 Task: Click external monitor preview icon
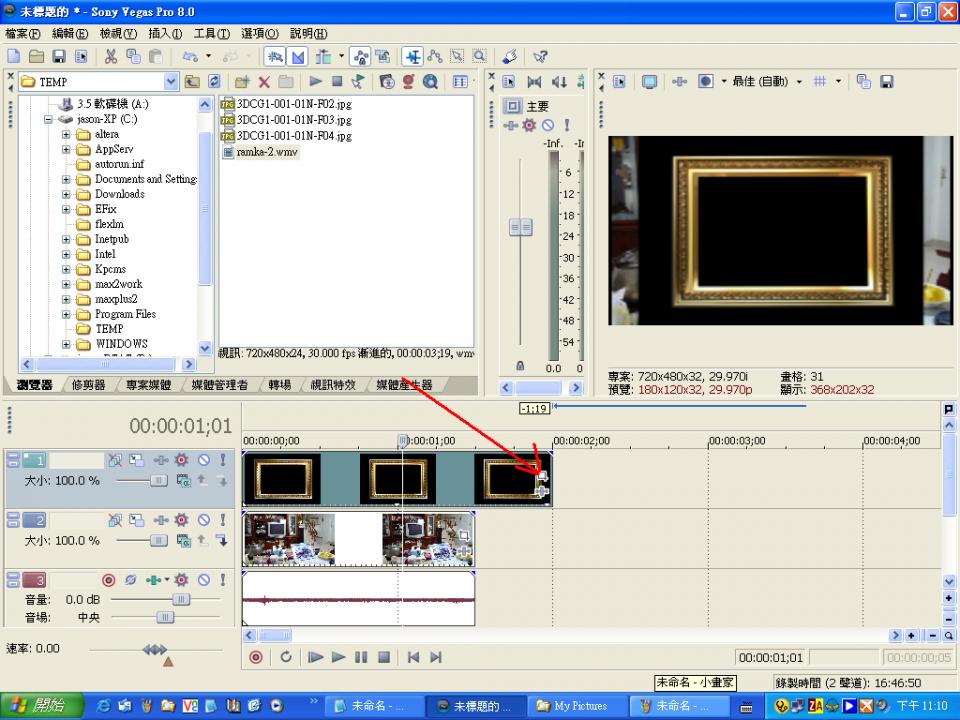pyautogui.click(x=649, y=82)
